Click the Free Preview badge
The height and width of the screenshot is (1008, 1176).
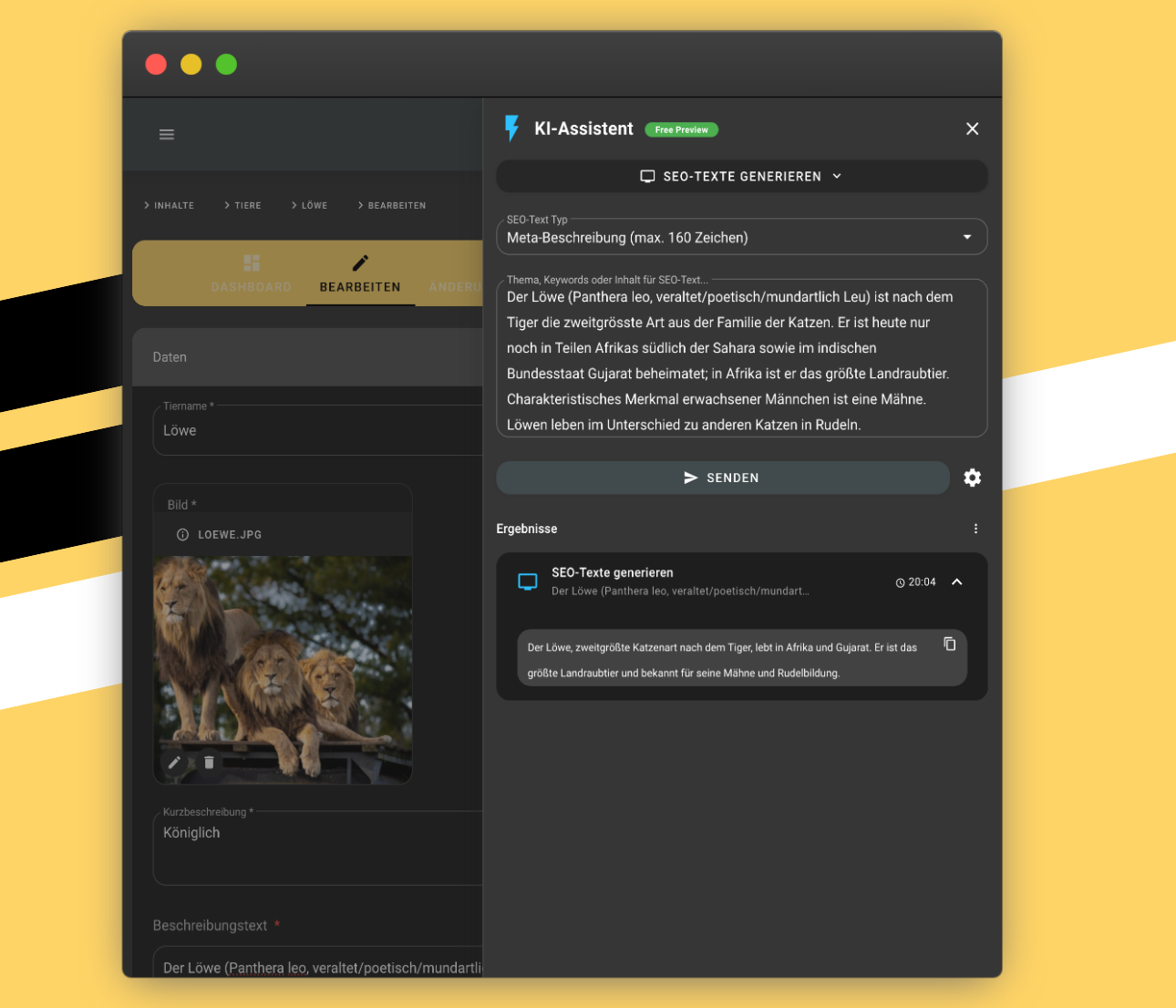click(x=681, y=129)
